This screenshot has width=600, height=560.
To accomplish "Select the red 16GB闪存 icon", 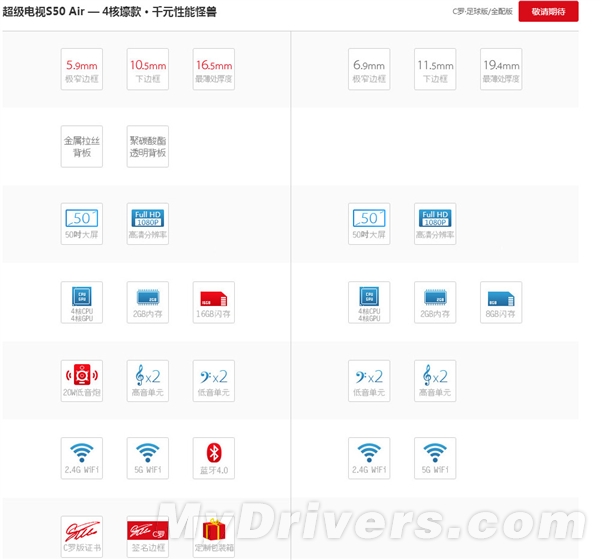I will pyautogui.click(x=214, y=302).
